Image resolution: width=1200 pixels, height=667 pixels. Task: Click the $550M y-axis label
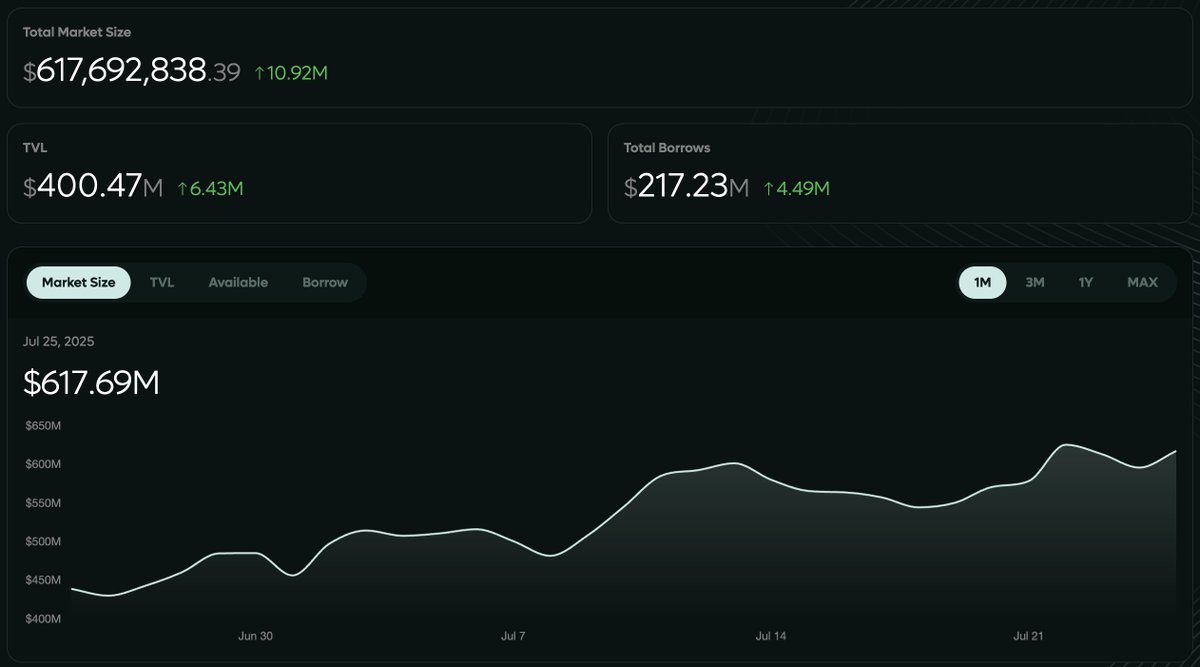[43, 503]
